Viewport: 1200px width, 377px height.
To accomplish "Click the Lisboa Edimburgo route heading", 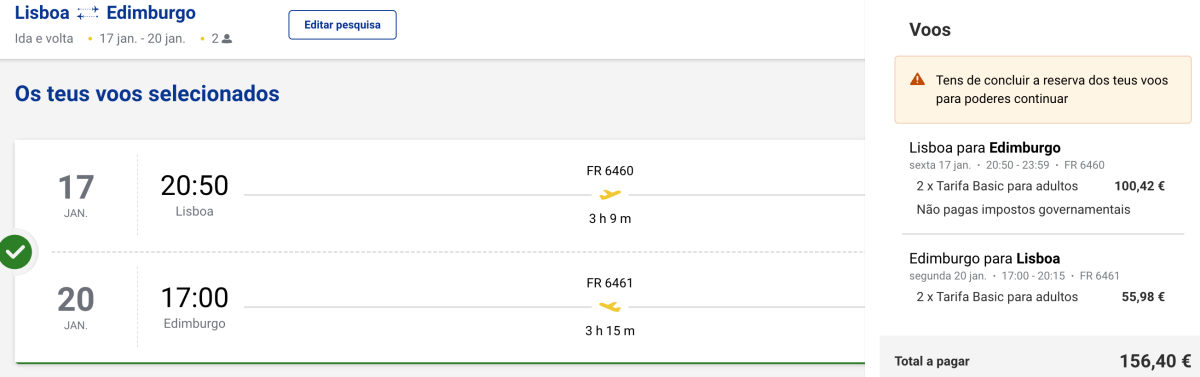I will (x=105, y=13).
